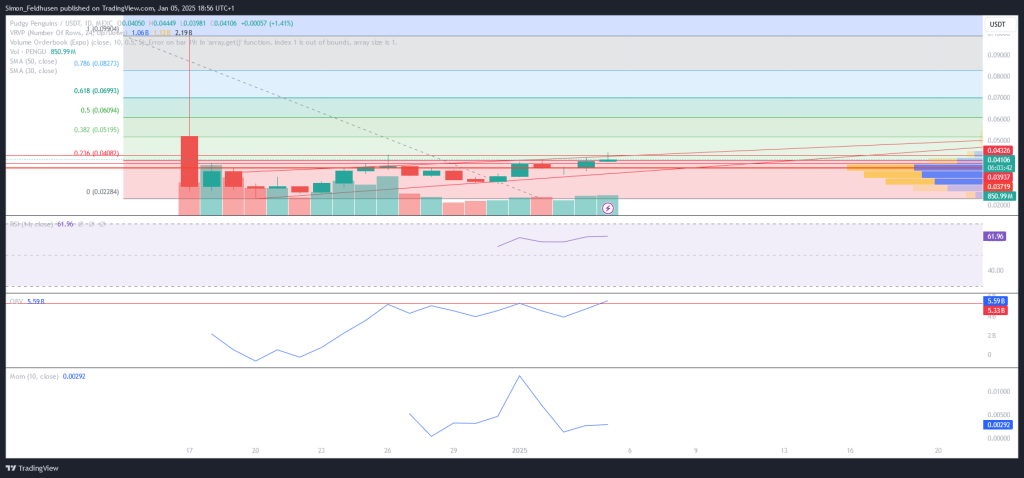Click the blue 5.59B OBV value tag

995,301
